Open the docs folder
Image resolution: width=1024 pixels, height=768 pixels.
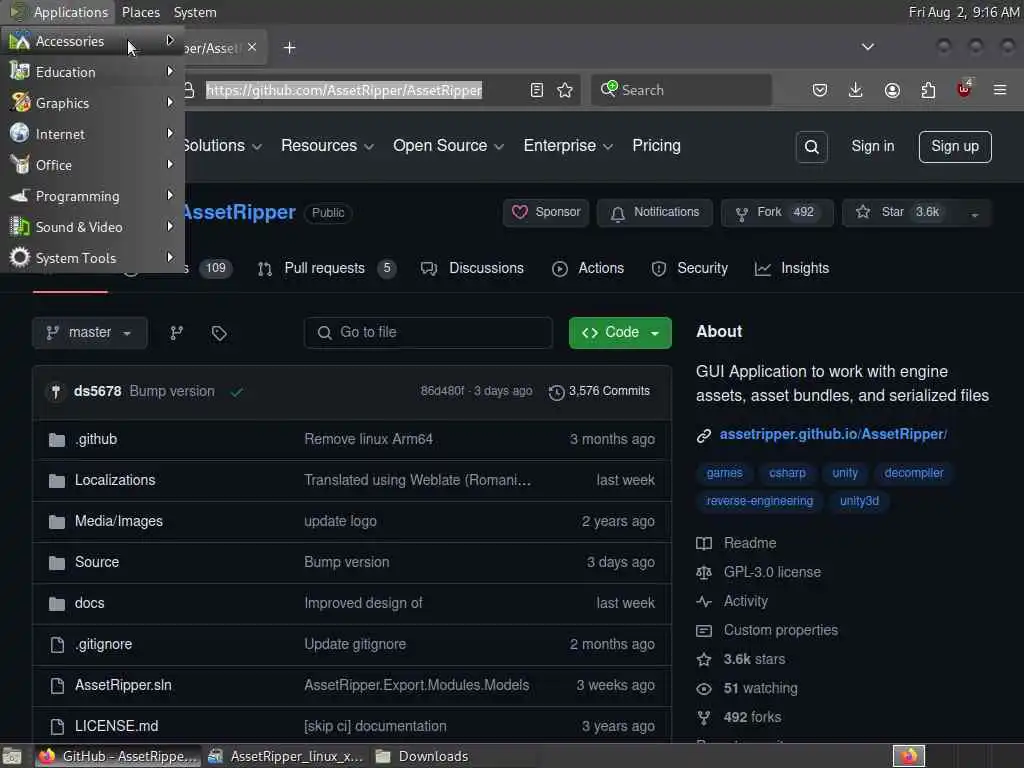coord(89,603)
